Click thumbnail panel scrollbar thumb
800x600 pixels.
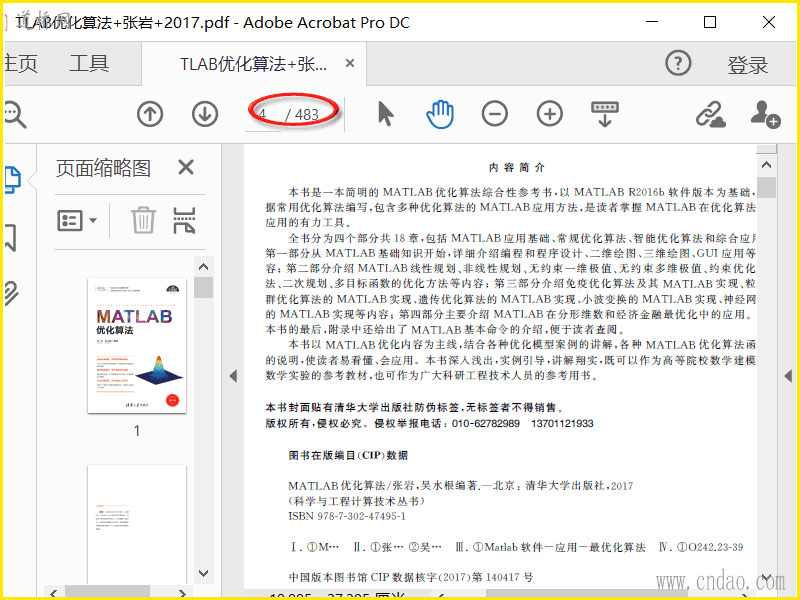(x=204, y=287)
